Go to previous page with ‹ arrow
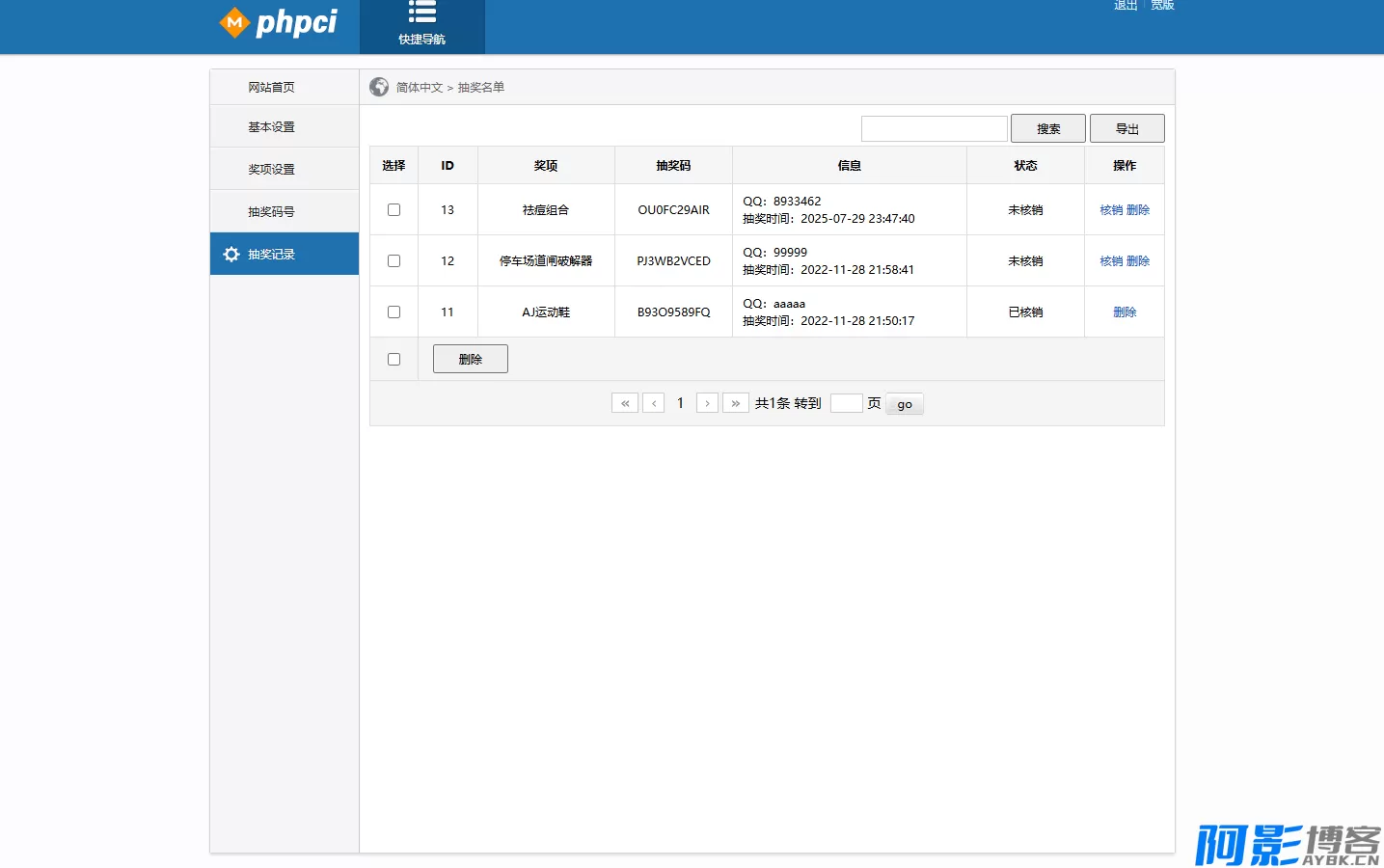Screen dimensions: 1384x868 [654, 403]
